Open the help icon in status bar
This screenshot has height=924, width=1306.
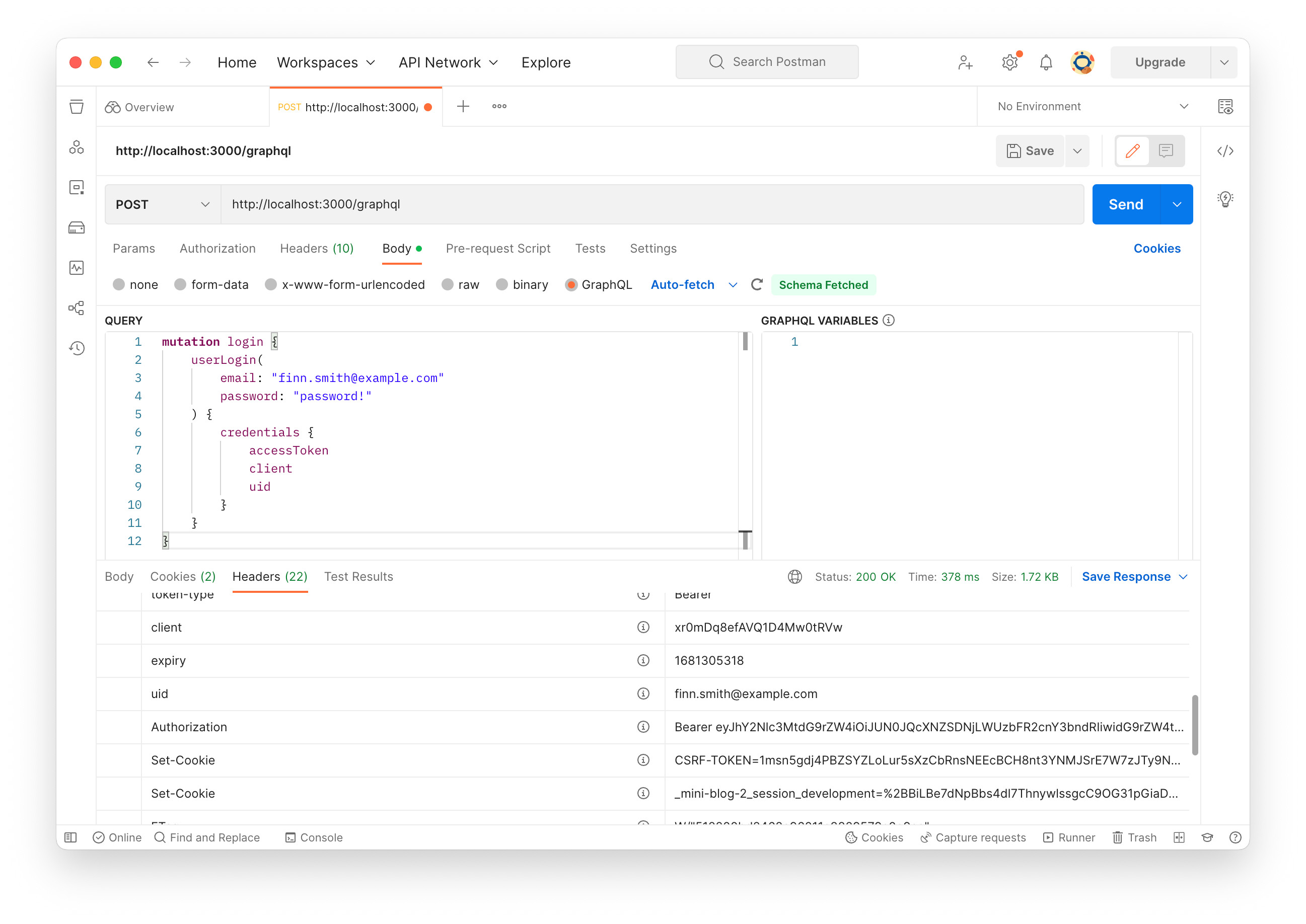1235,837
